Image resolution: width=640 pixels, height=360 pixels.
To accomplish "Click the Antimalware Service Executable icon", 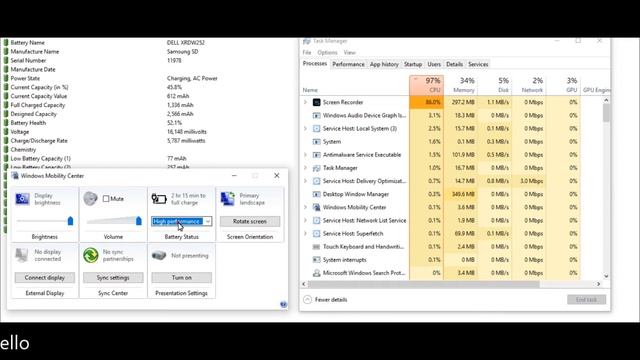I will click(x=316, y=155).
